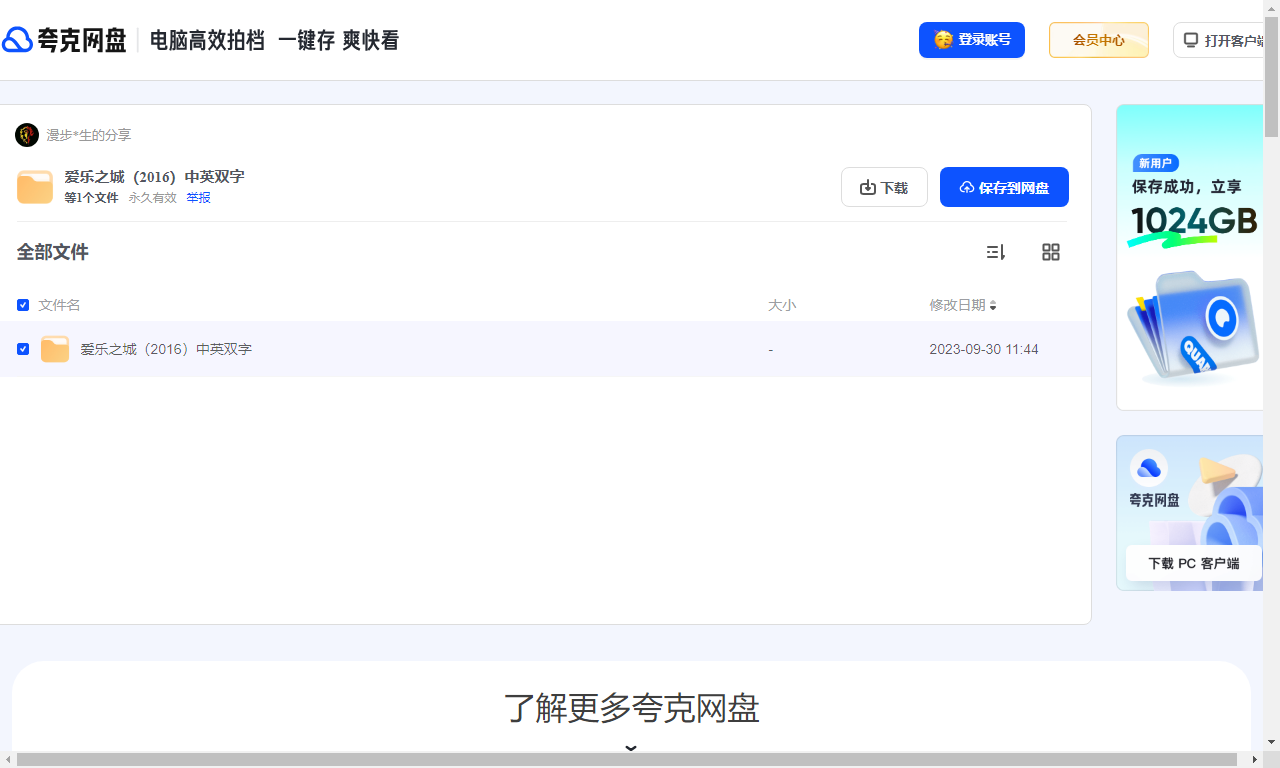Click the vertical scrollbar thumb
This screenshot has height=768, width=1280.
coord(1272,77)
